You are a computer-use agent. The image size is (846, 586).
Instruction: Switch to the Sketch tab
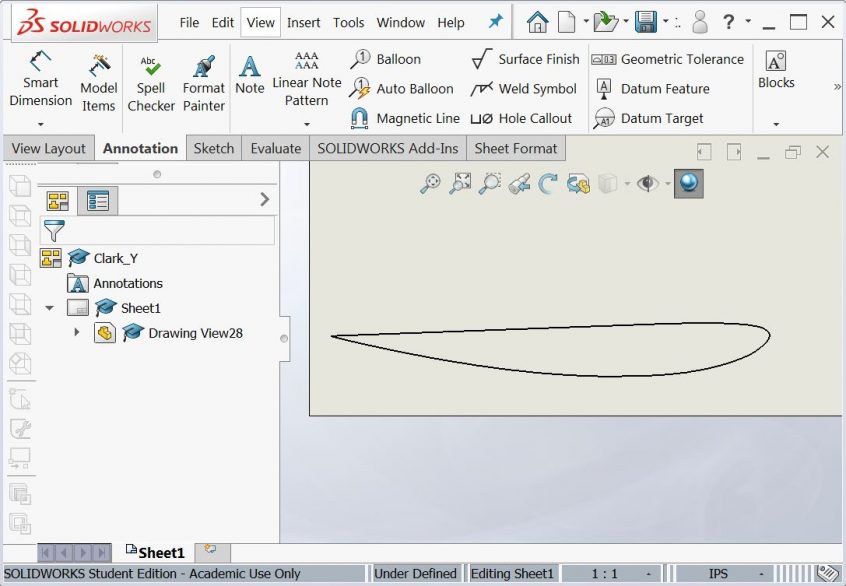(x=213, y=148)
